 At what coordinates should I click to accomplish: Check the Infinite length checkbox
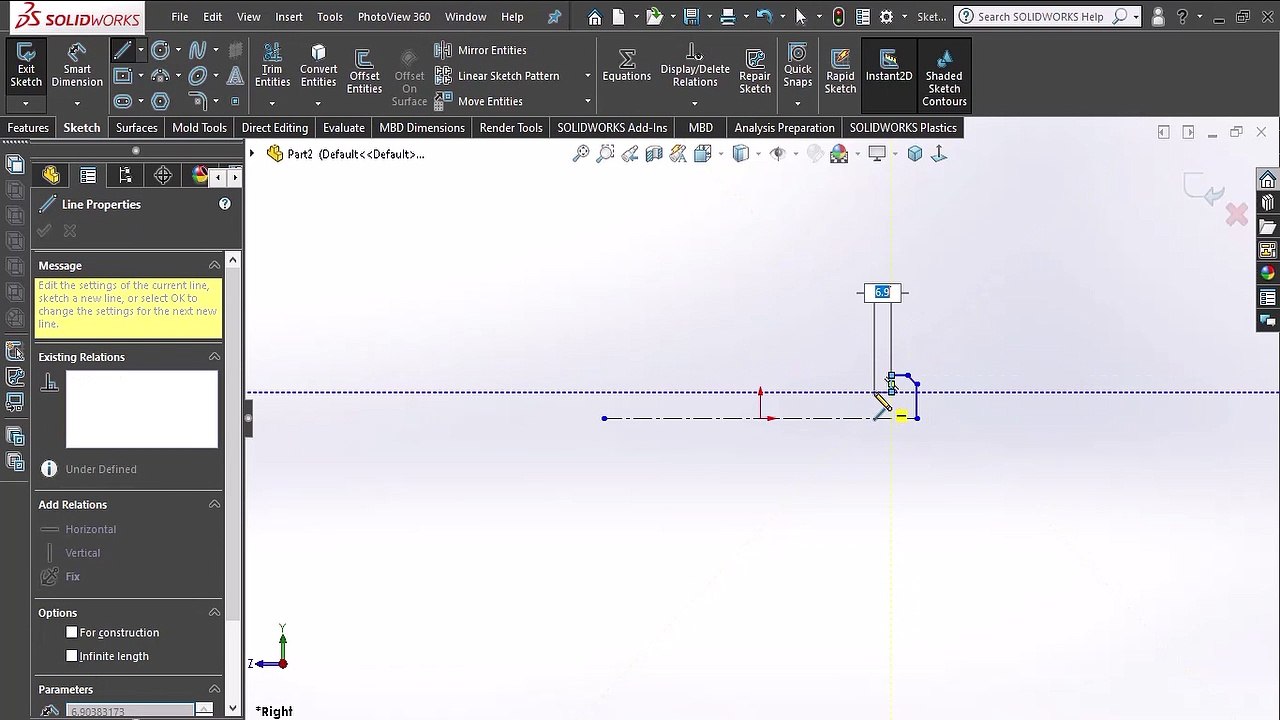click(72, 656)
